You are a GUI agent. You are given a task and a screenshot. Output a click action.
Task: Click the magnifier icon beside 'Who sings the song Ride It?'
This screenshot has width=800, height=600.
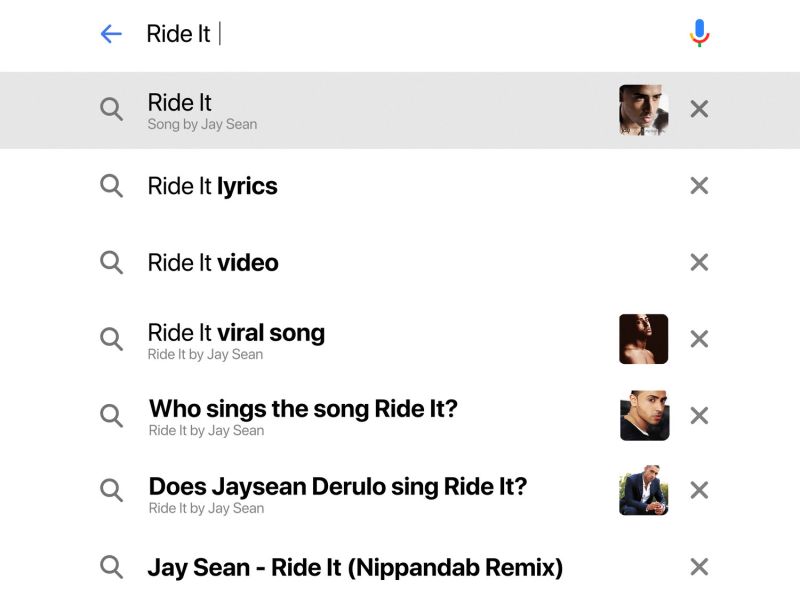click(x=111, y=416)
